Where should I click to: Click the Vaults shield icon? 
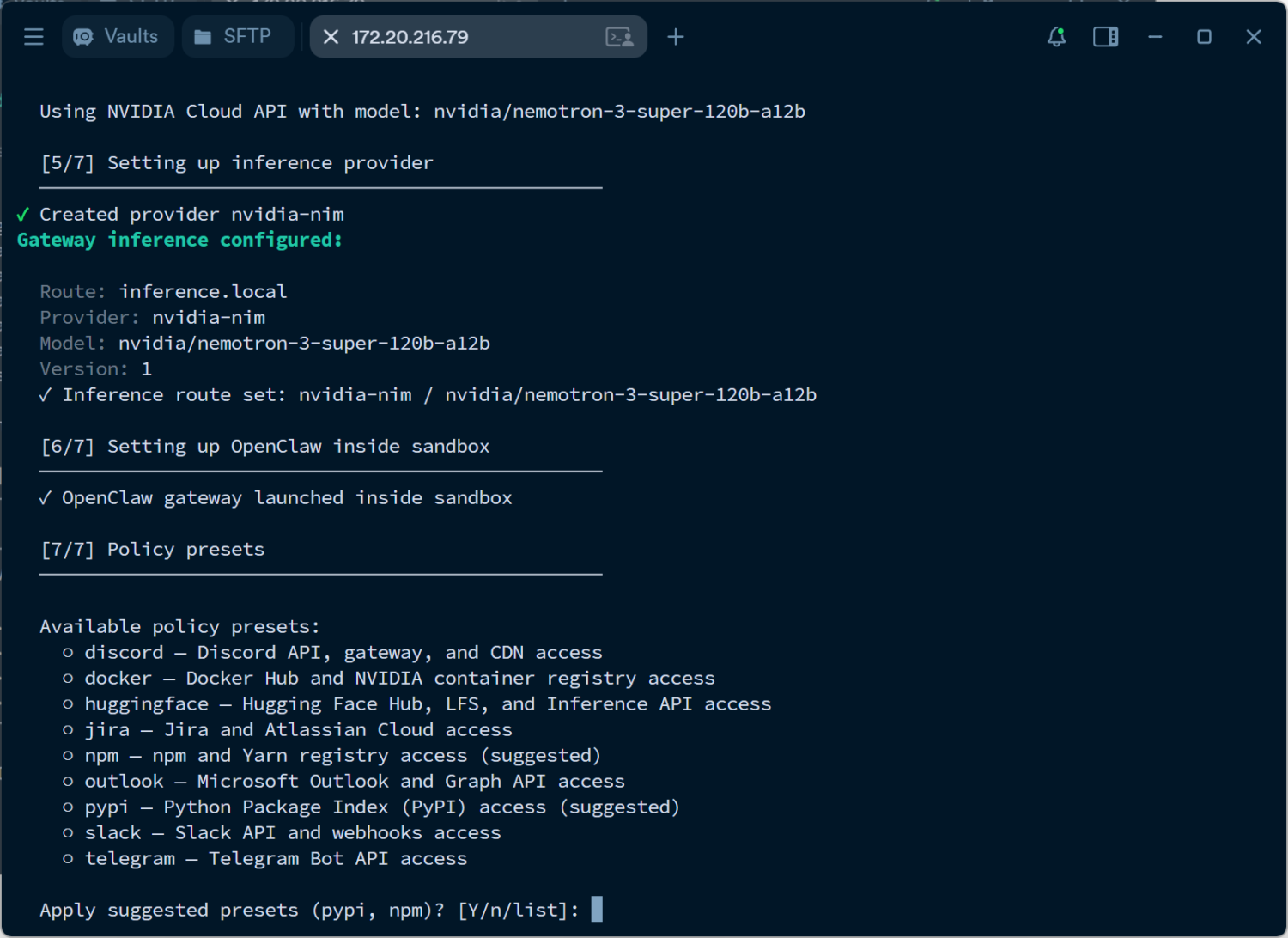pos(83,37)
